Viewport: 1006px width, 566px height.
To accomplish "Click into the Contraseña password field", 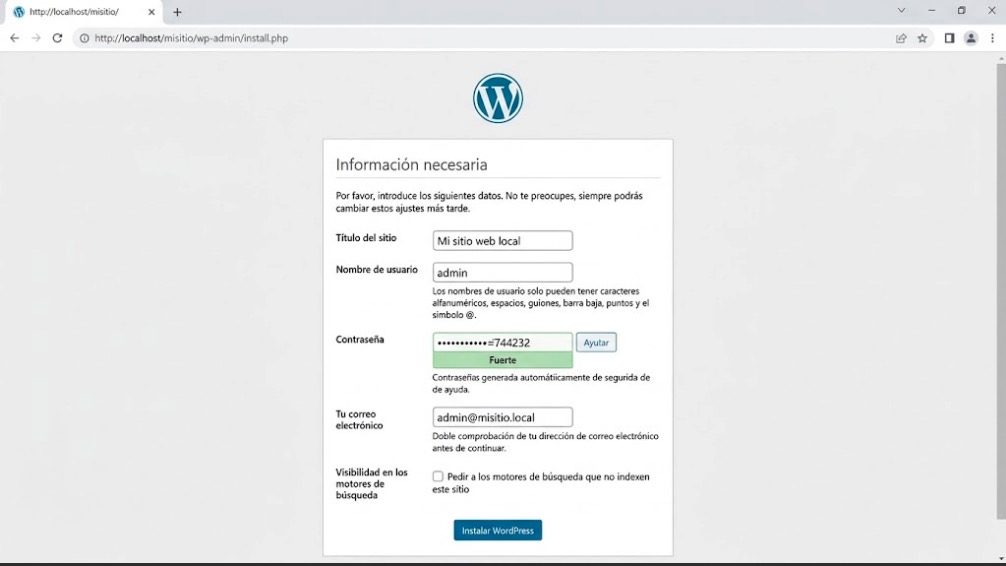I will [x=502, y=343].
